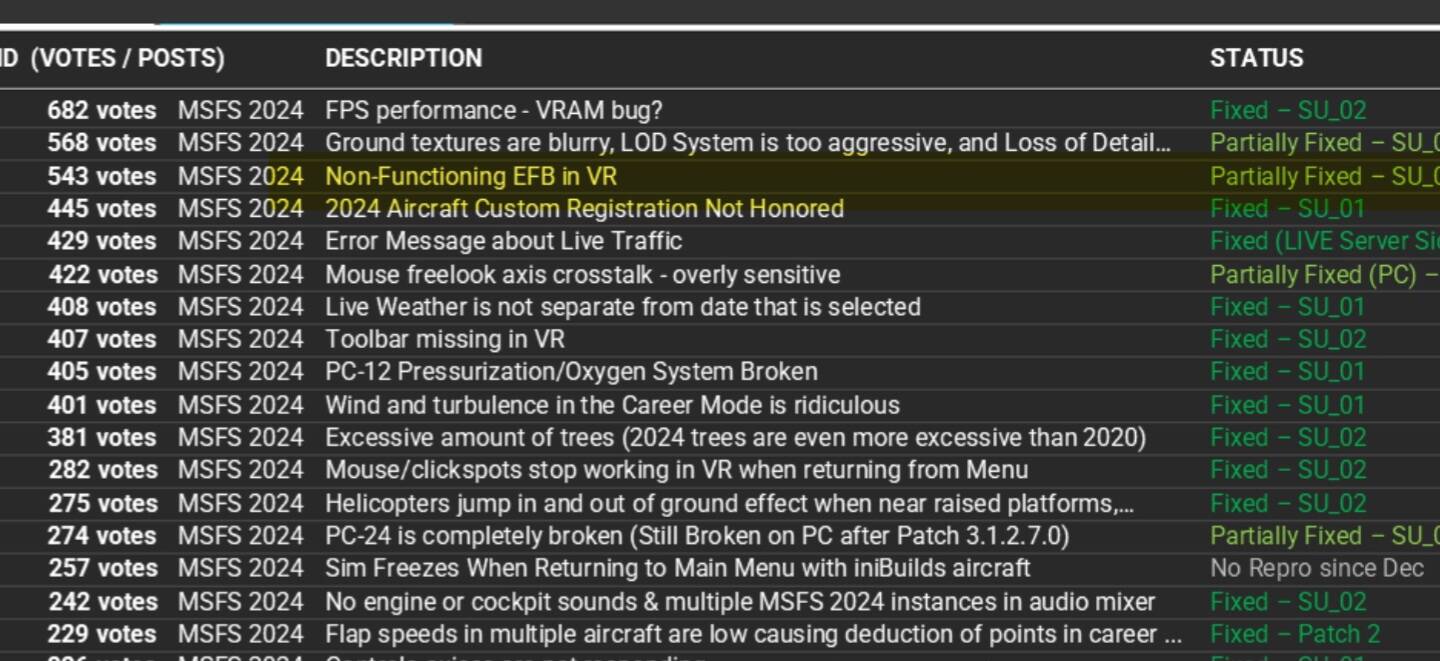The image size is (1440, 661).
Task: Click the VOTES / POSTS column header
Action: 127,58
